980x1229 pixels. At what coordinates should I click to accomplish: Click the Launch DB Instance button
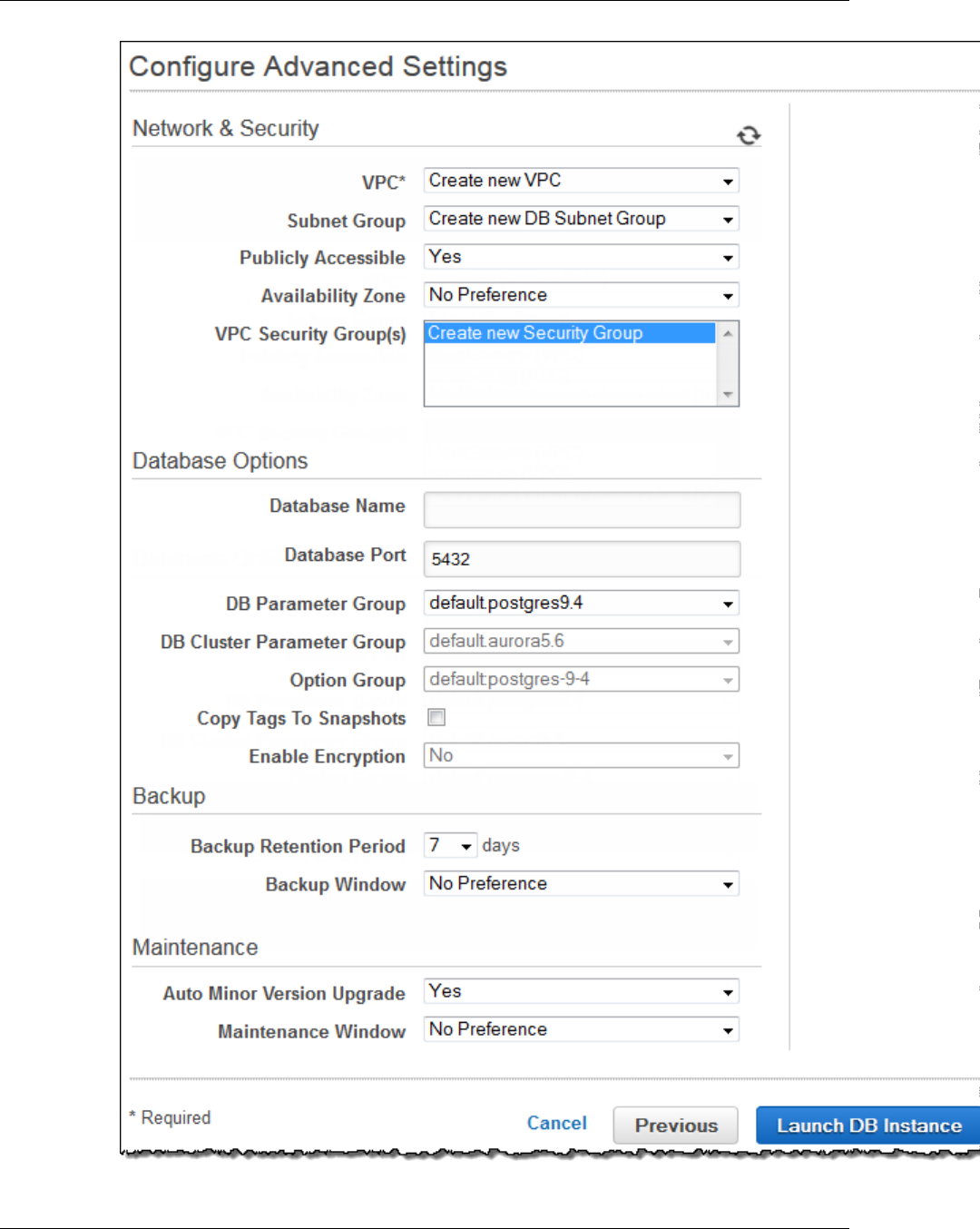868,1126
